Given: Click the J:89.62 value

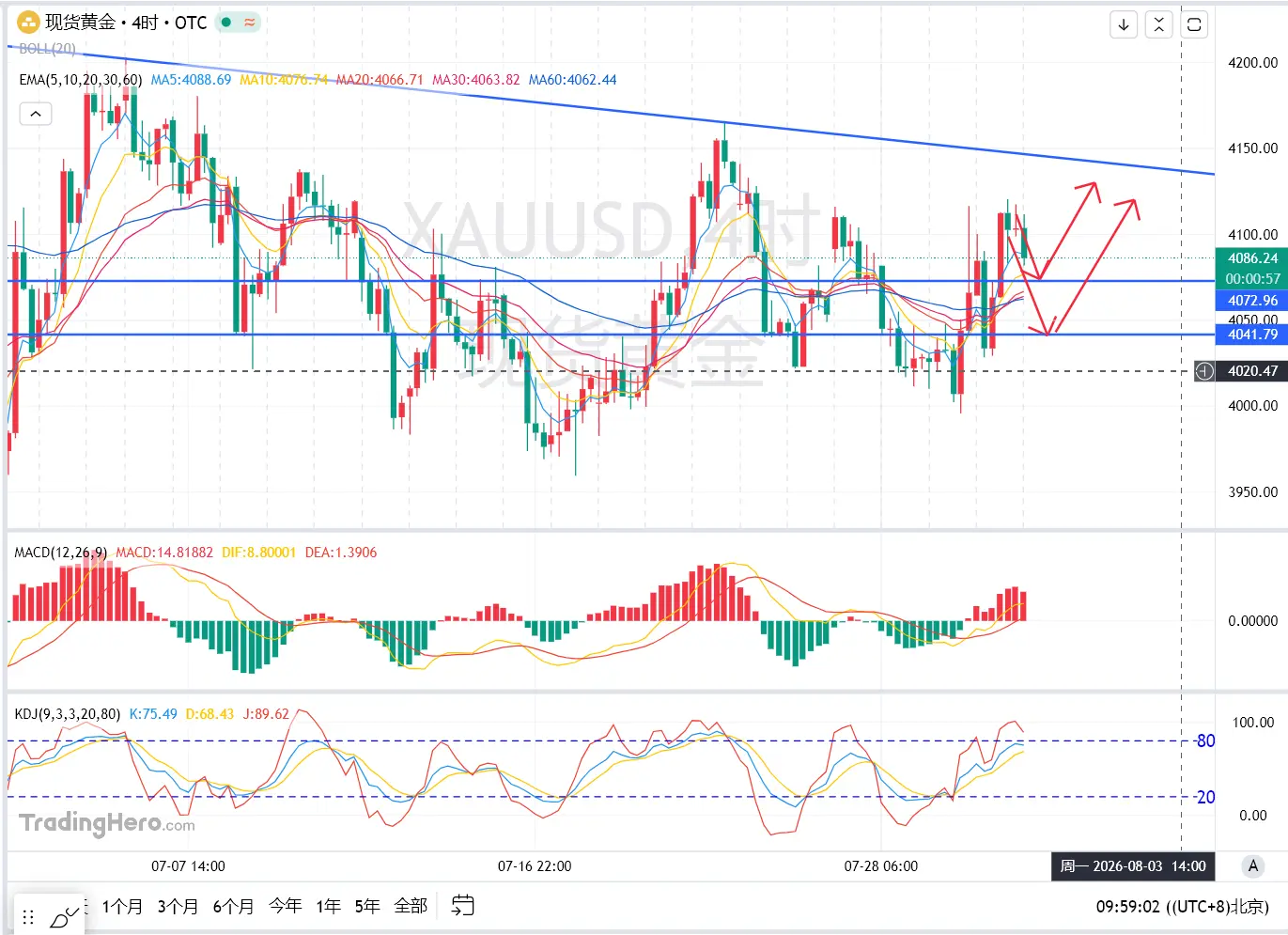Looking at the screenshot, I should click(x=266, y=714).
